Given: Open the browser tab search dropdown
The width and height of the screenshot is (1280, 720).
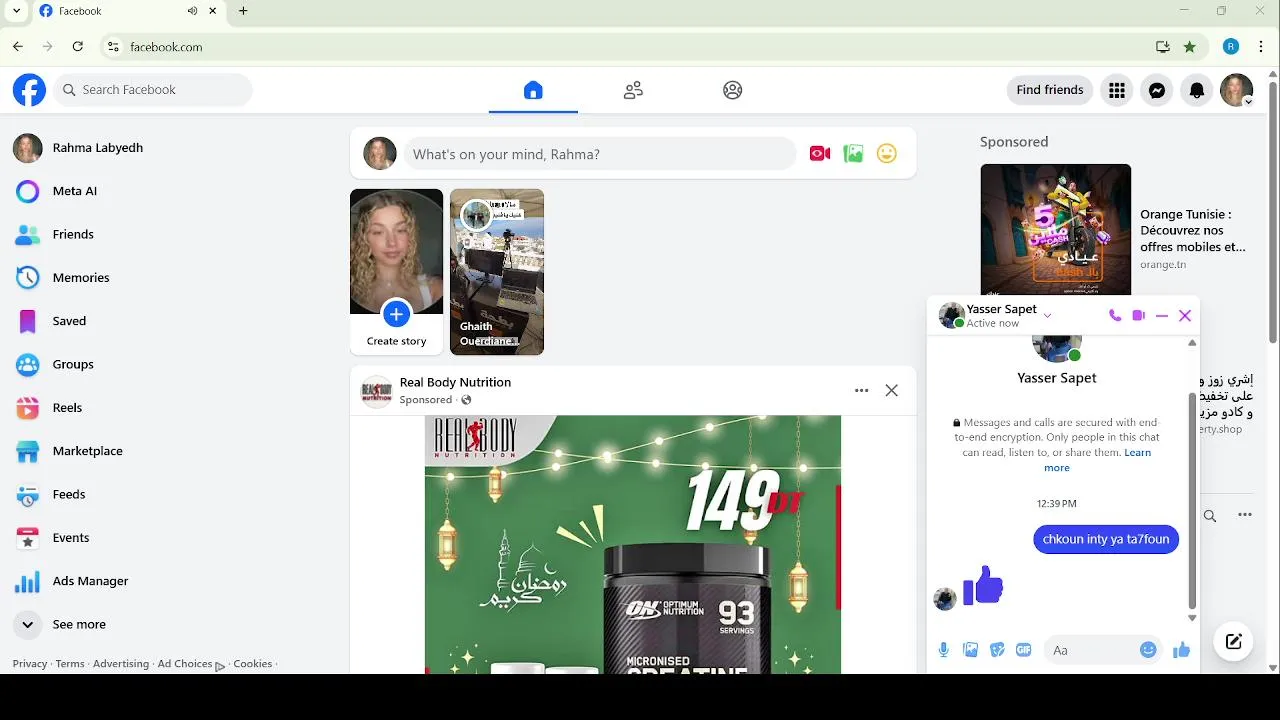Looking at the screenshot, I should click(16, 11).
